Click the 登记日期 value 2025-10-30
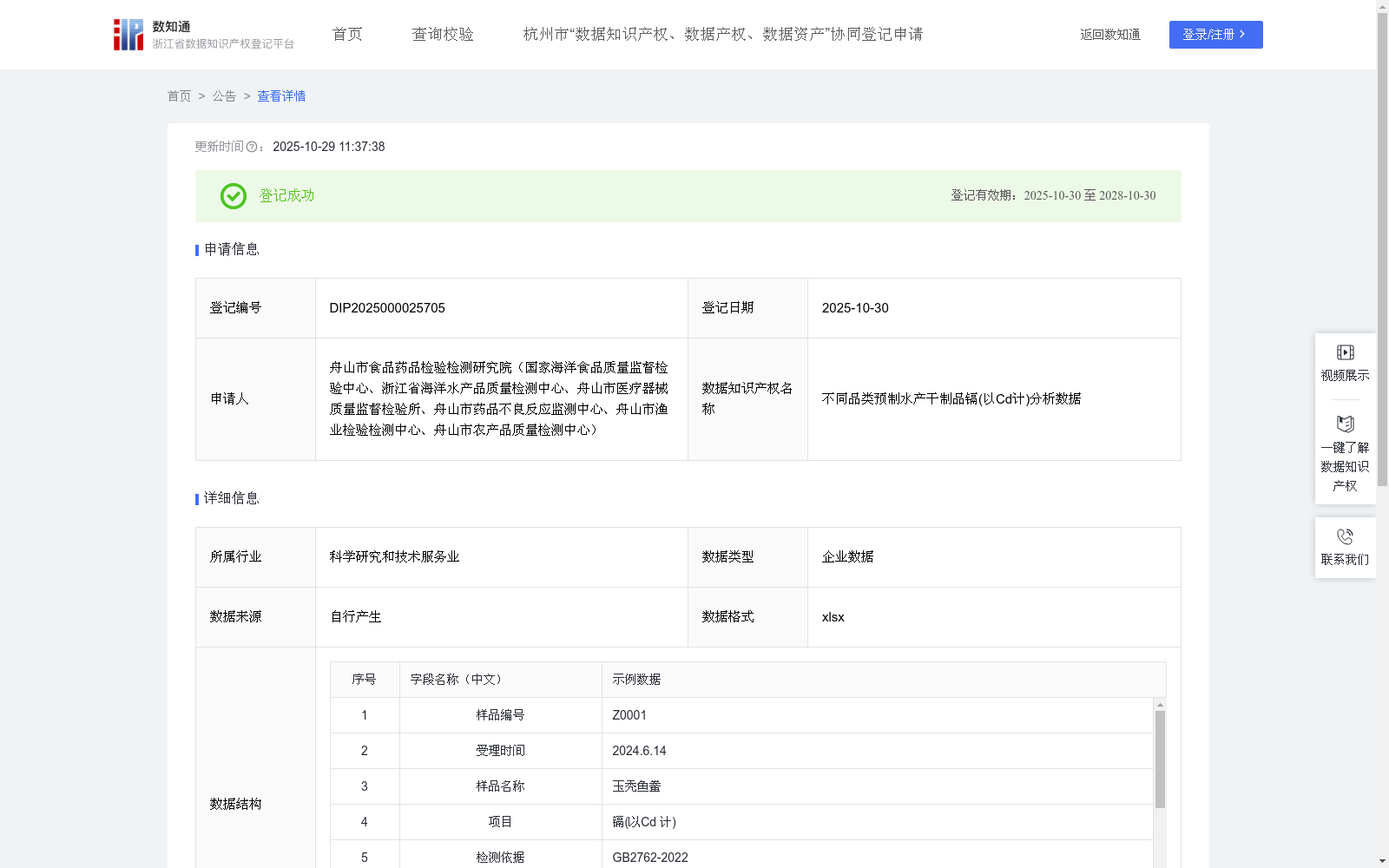 (x=855, y=308)
